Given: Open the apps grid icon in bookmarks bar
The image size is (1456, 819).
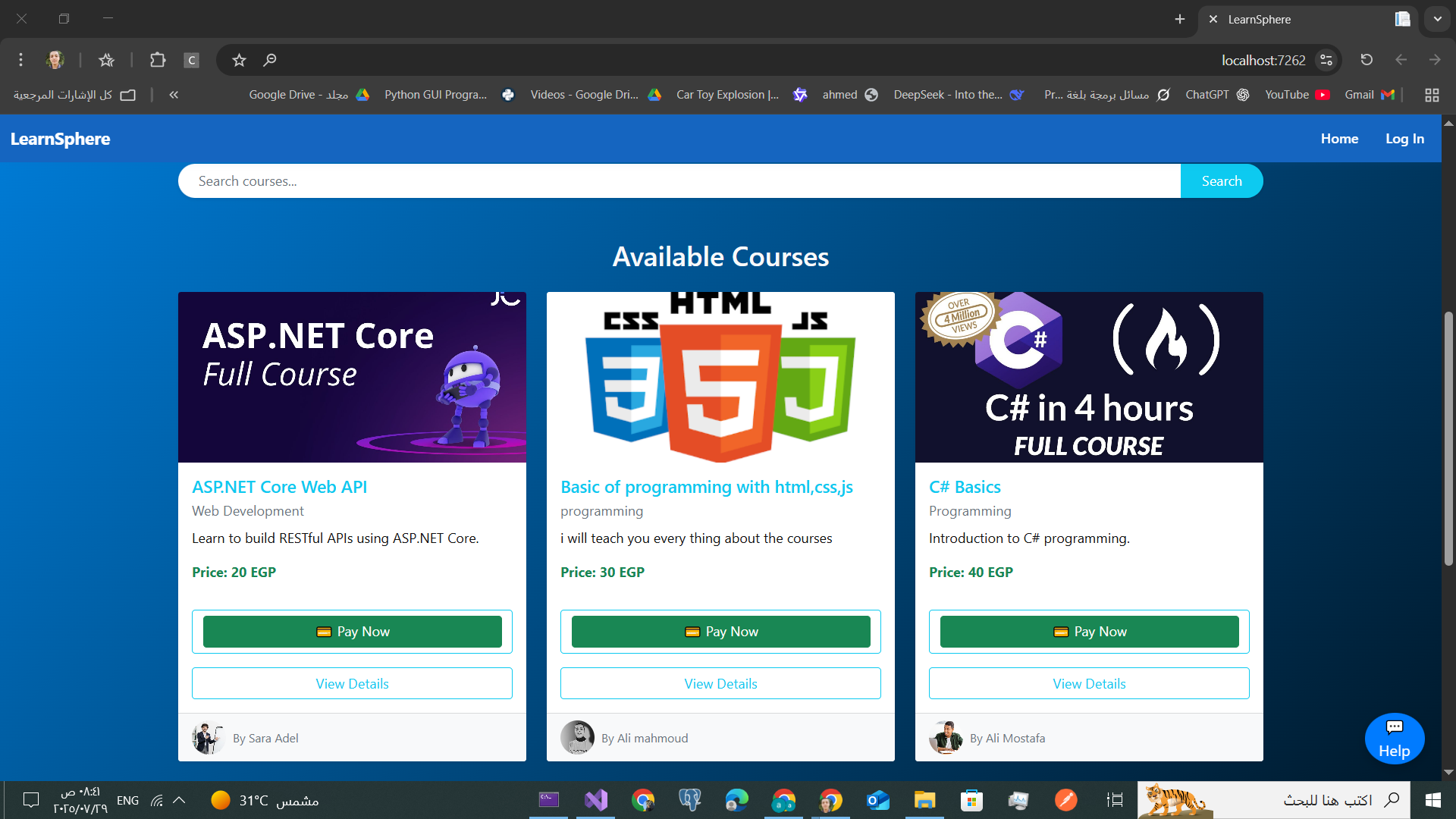Looking at the screenshot, I should coord(1432,95).
